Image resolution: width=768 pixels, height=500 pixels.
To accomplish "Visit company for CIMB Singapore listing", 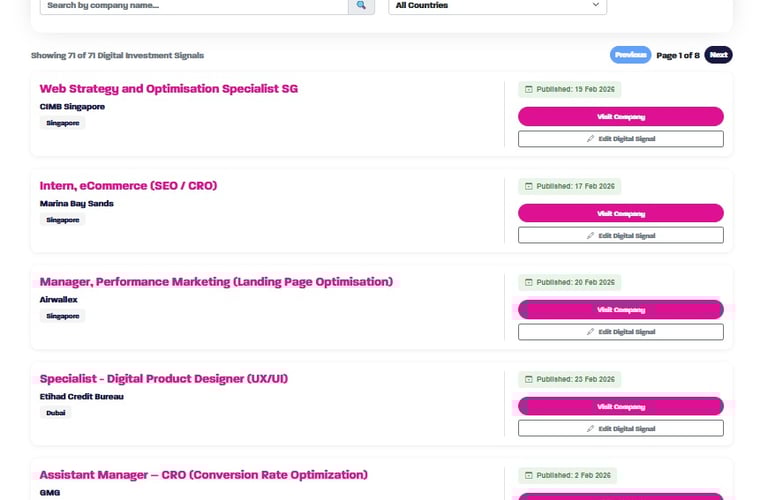I will click(620, 116).
